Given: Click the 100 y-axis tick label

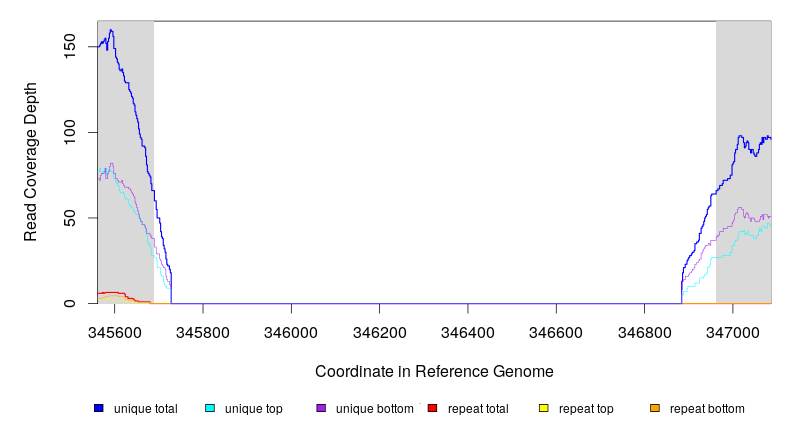Looking at the screenshot, I should 72,132.
